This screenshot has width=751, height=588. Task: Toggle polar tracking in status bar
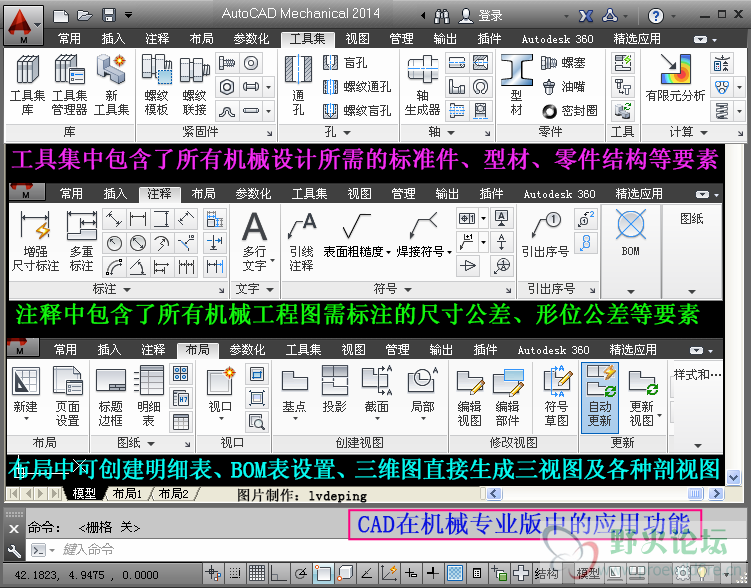(301, 573)
